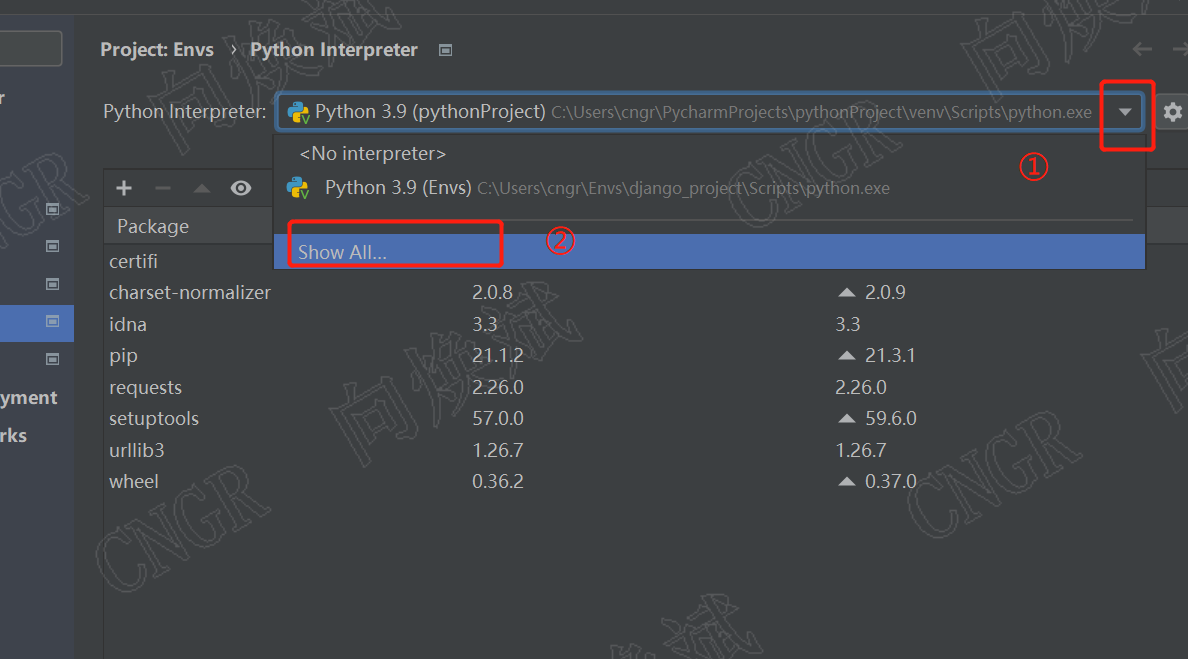This screenshot has width=1188, height=659.
Task: Click the selected highlighted sidebar settings item
Action: coord(36,323)
